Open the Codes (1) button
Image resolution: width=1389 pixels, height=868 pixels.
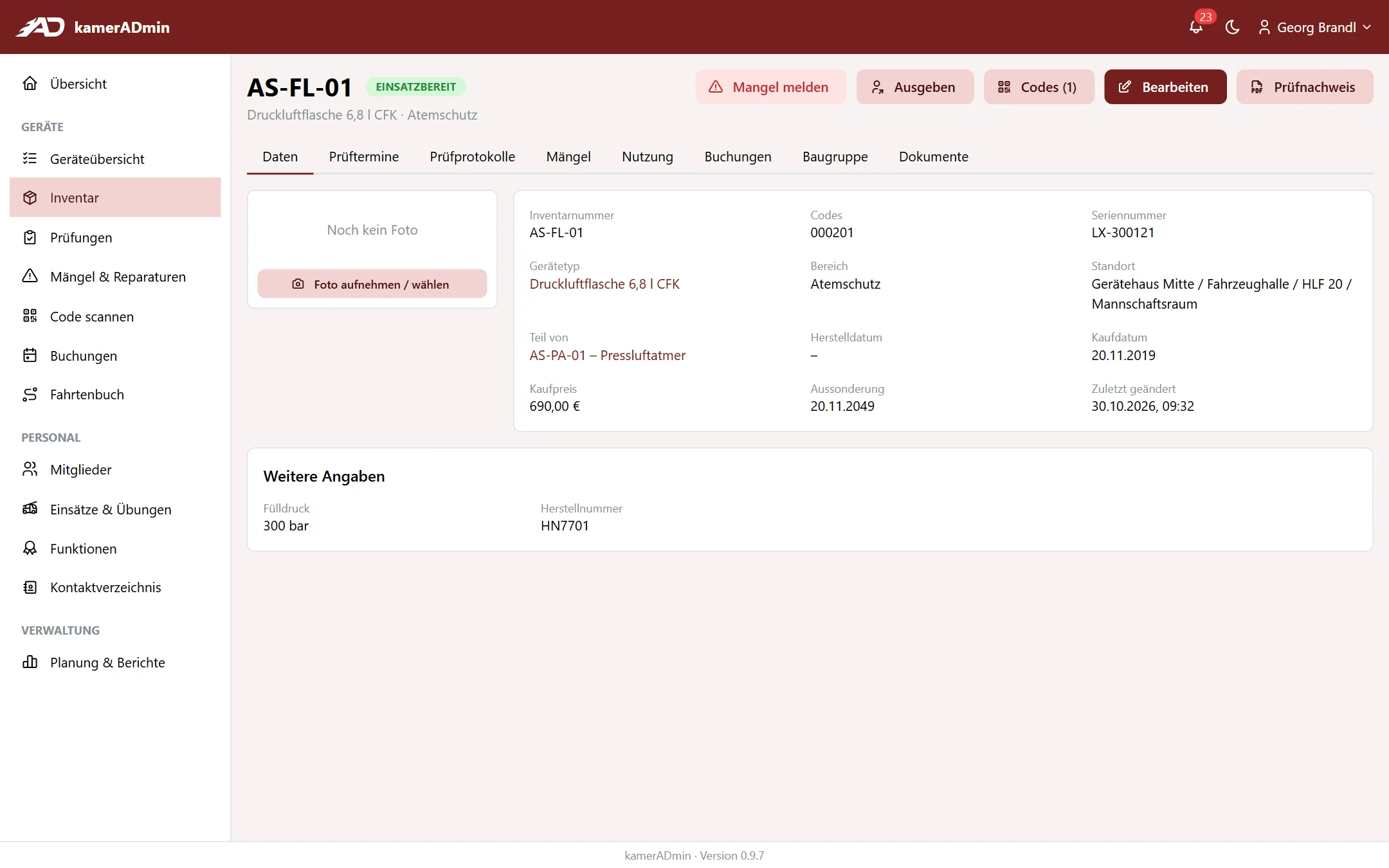click(x=1039, y=87)
